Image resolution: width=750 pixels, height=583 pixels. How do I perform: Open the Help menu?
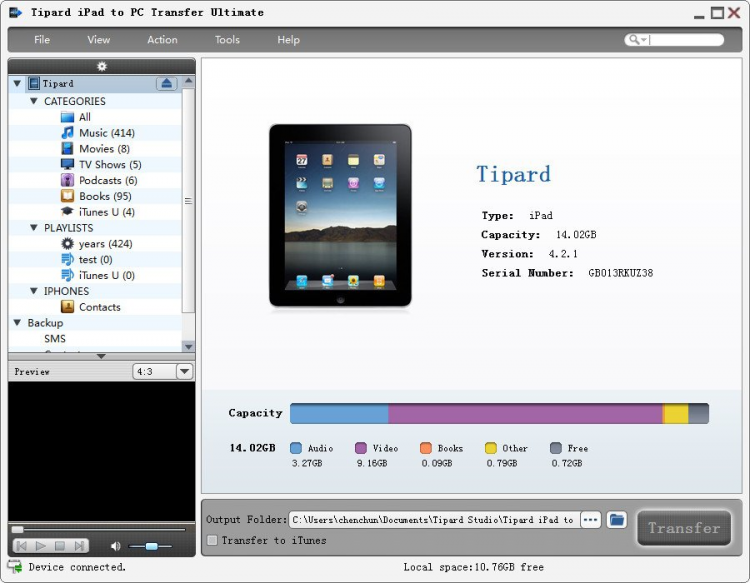pos(288,40)
